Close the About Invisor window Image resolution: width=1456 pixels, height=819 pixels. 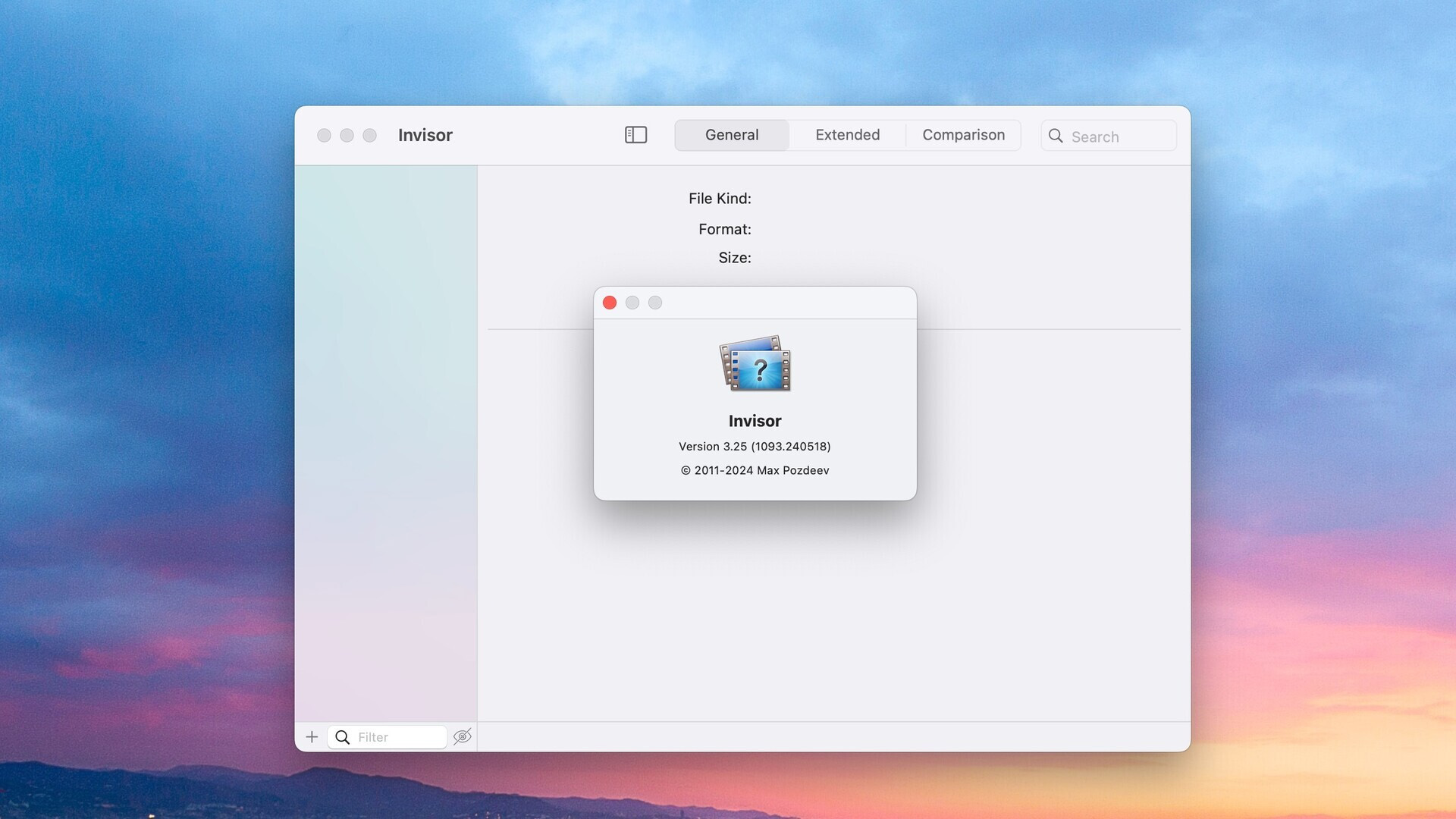610,302
